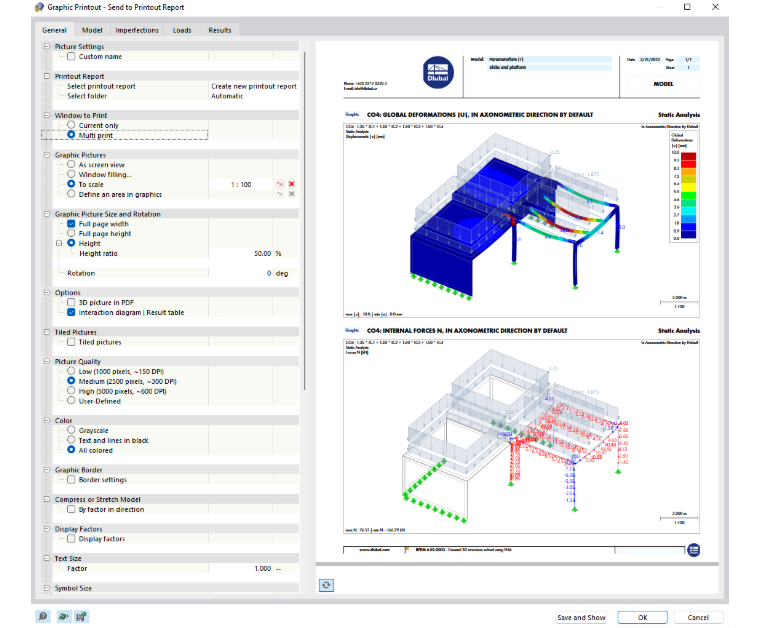Click the Text Size Factor 1.000 field
The height and width of the screenshot is (628, 760).
[241, 568]
